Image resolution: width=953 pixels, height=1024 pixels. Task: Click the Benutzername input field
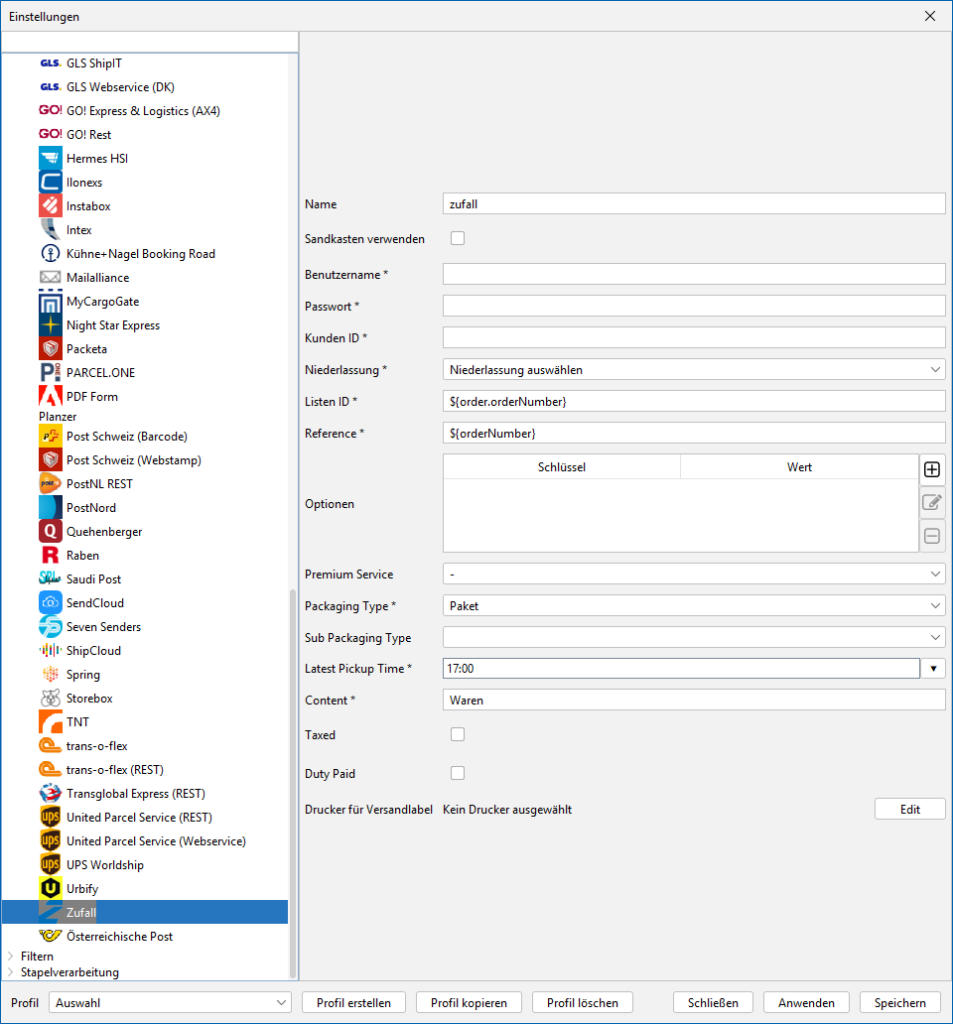(x=693, y=274)
